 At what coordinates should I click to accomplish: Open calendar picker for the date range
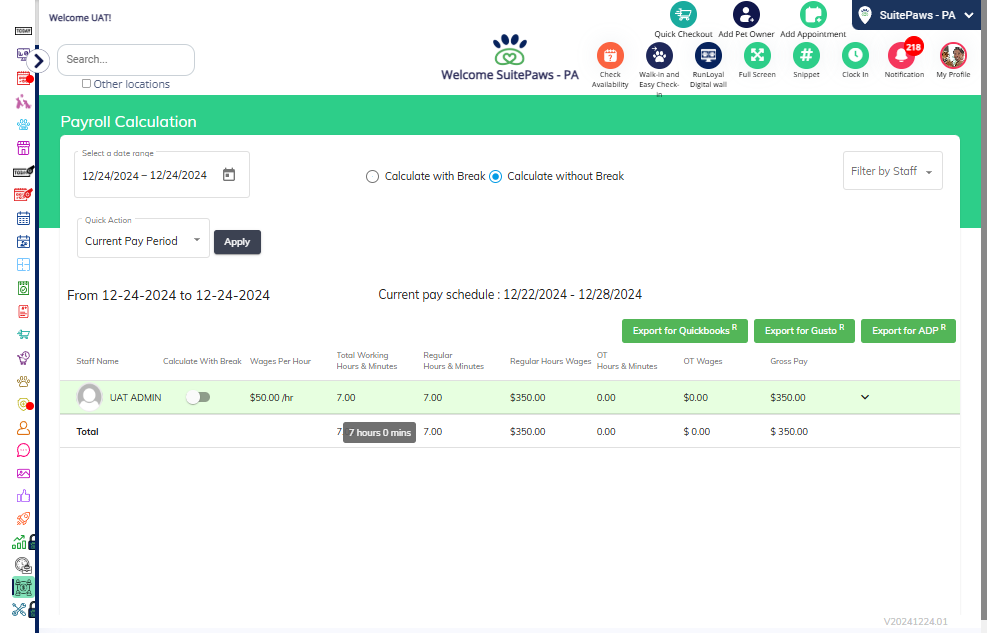click(229, 175)
